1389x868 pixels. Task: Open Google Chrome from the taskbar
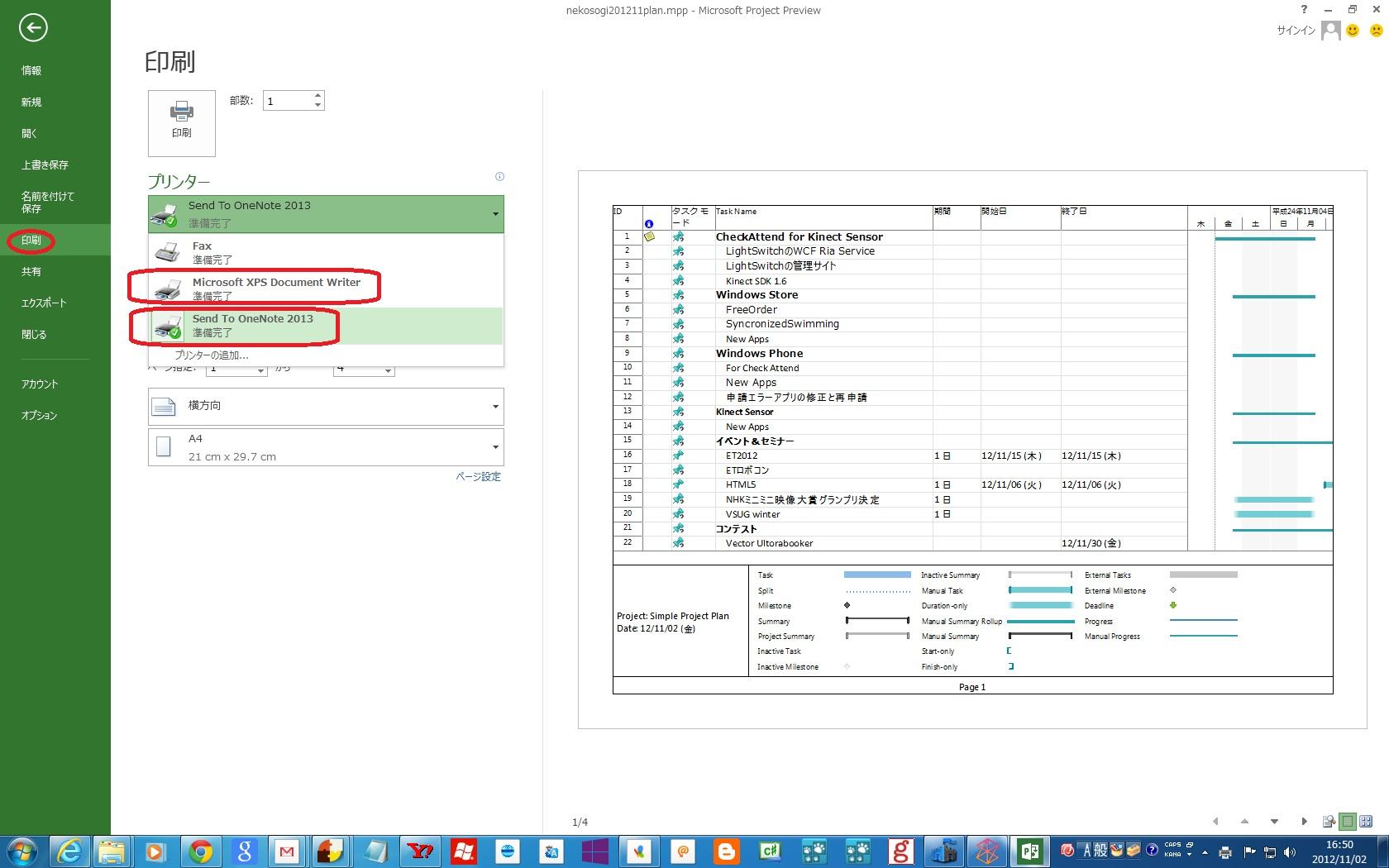[201, 851]
